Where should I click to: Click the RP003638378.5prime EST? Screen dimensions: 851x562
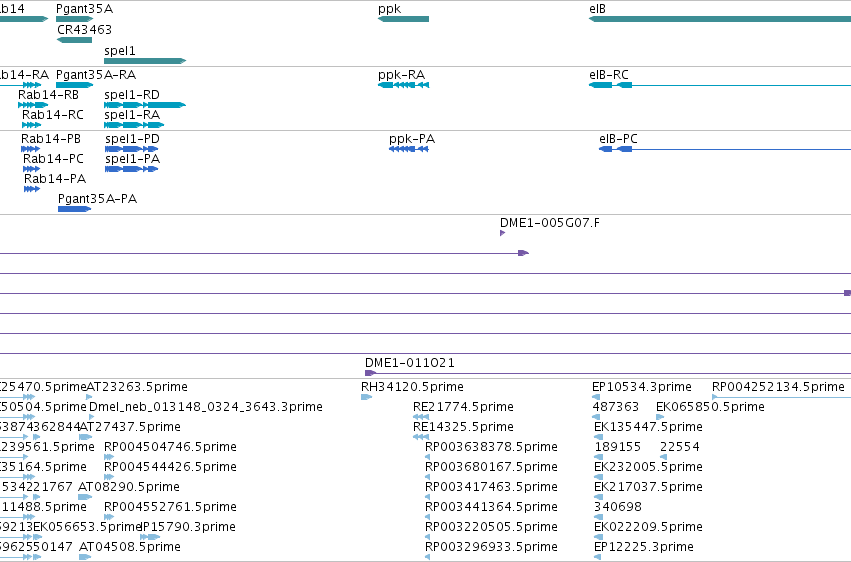[x=428, y=457]
